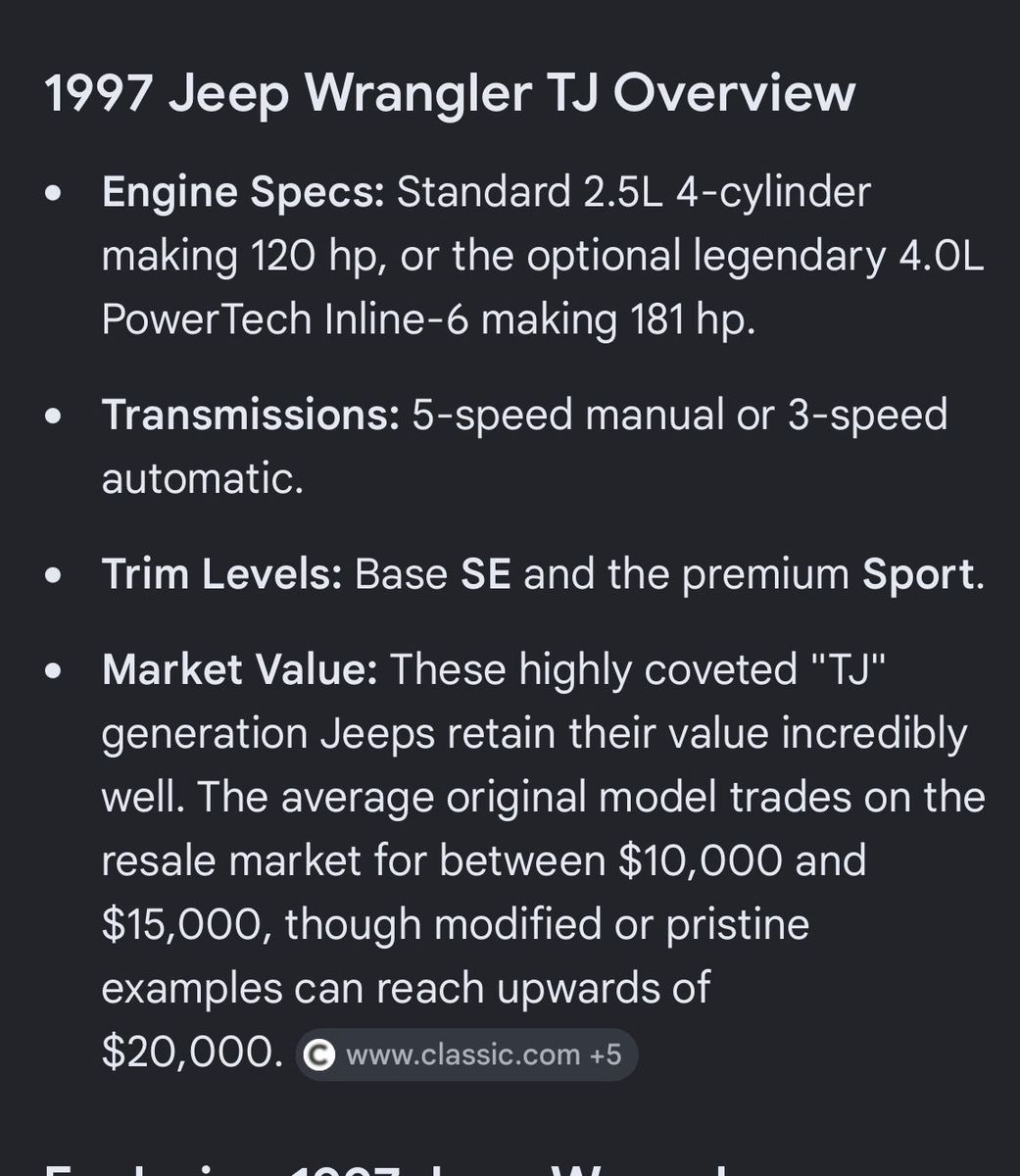The image size is (1020, 1176).
Task: Click the 'PowerTech Inline-6 making 181 hp' line
Action: pos(428,320)
